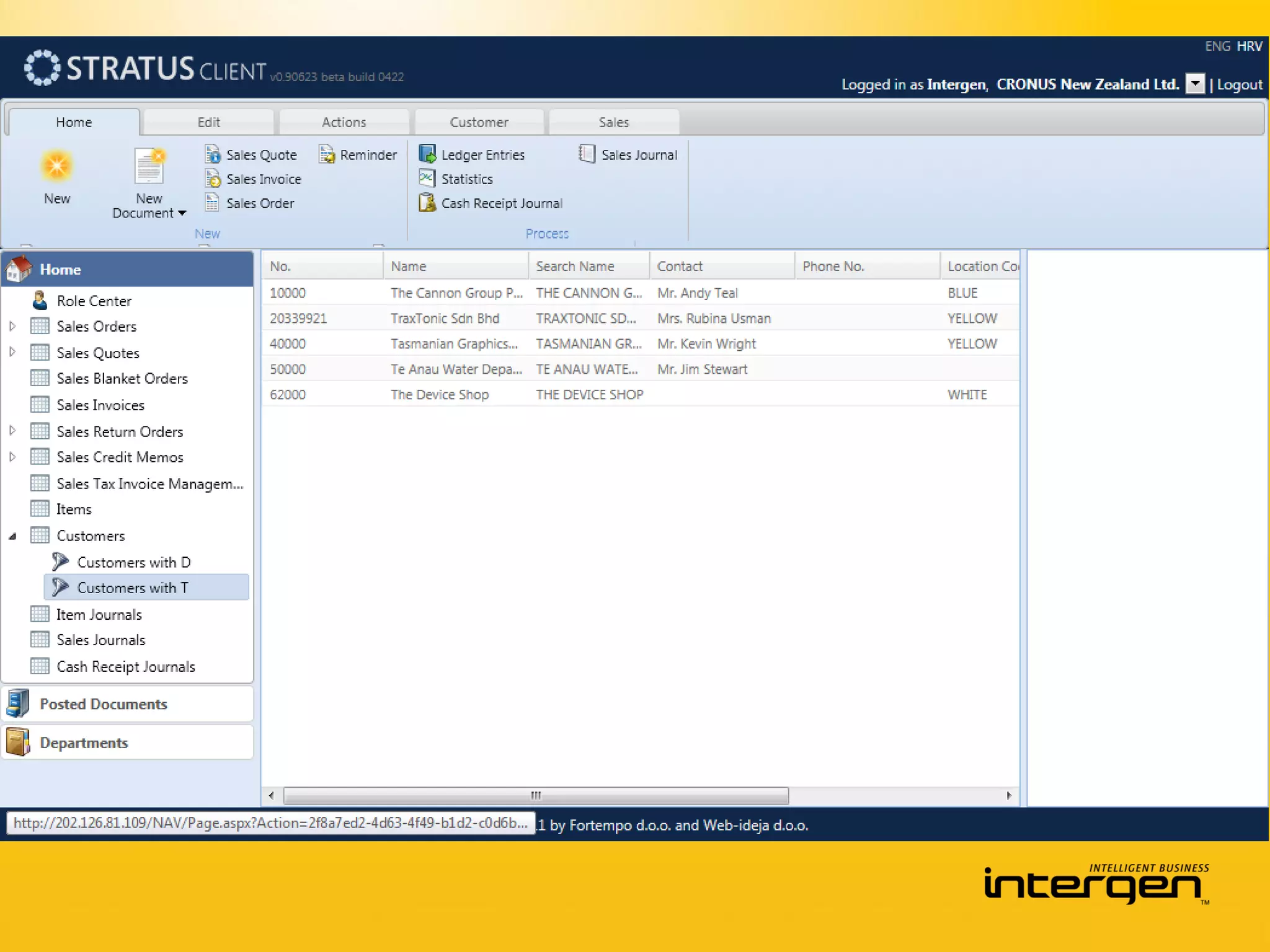Create a Sales Quote from ribbon
This screenshot has width=1270, height=952.
[x=251, y=154]
